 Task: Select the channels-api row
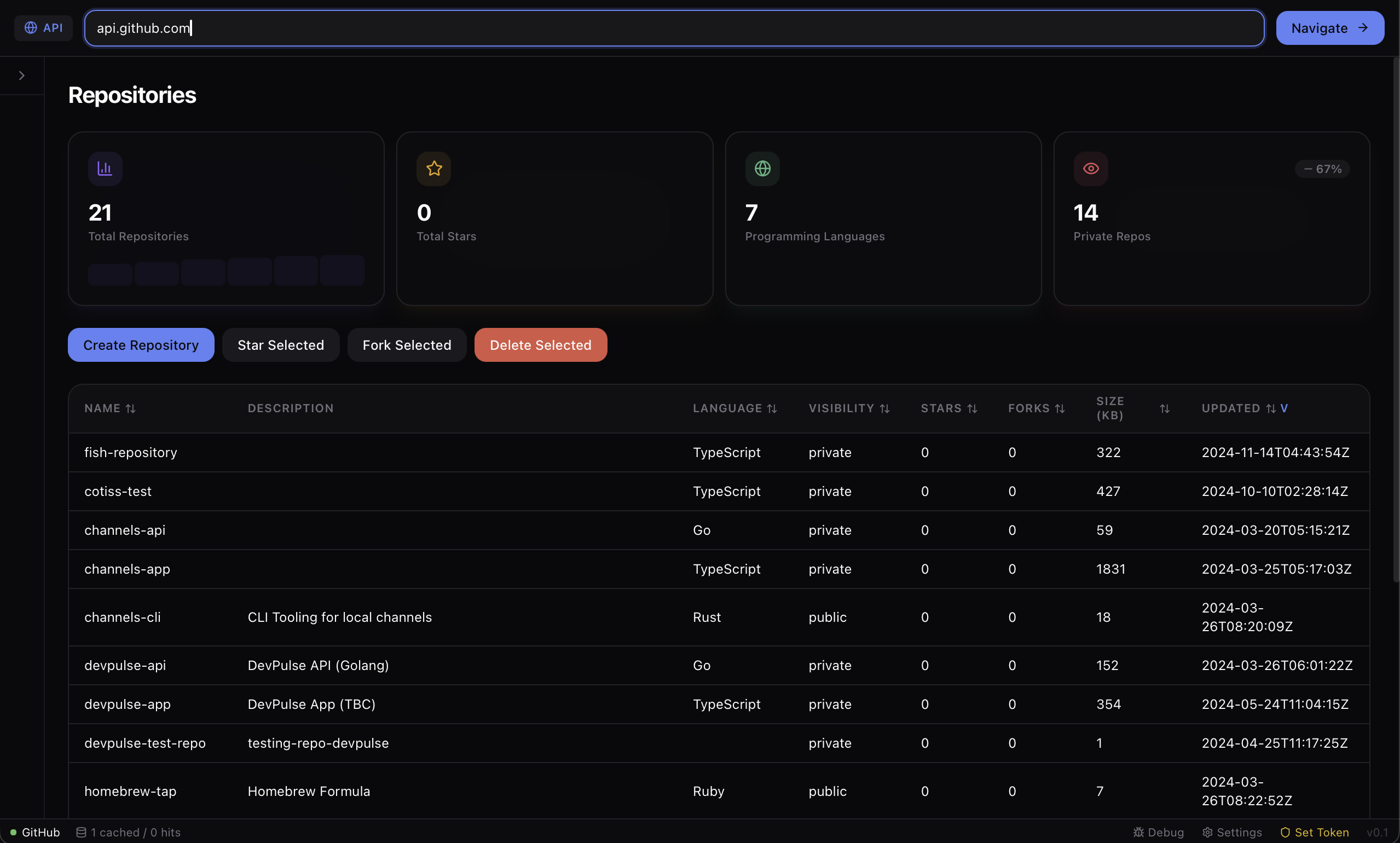tap(719, 530)
